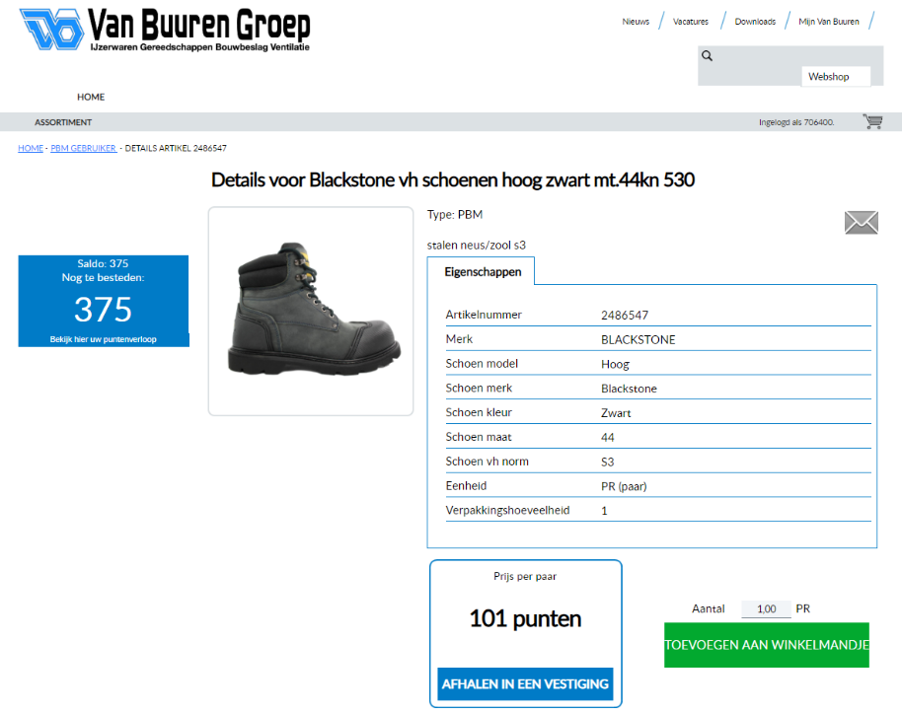Open the Downloads menu link
The height and width of the screenshot is (712, 902).
[x=755, y=22]
